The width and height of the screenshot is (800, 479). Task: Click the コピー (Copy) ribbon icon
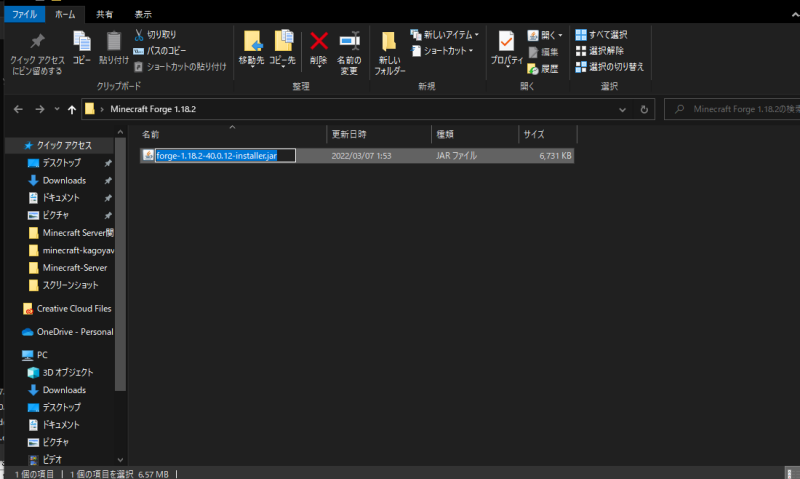click(x=82, y=47)
